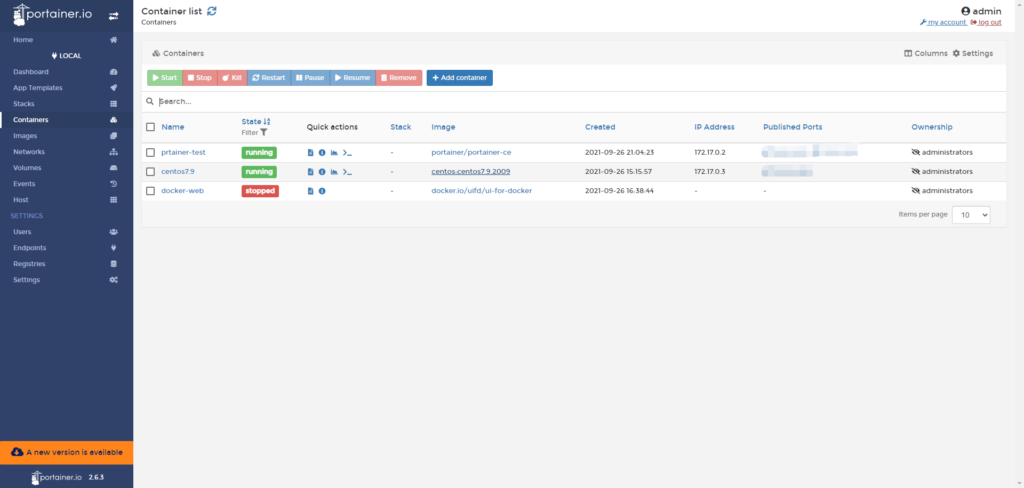
Task: Click the search magnifier icon
Action: (x=150, y=102)
